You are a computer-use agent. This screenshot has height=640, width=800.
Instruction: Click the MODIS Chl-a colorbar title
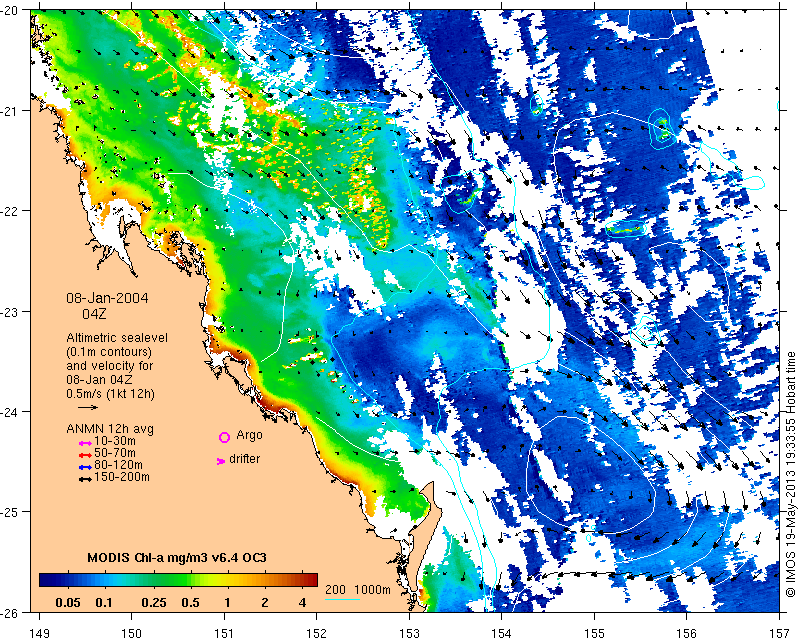point(177,557)
